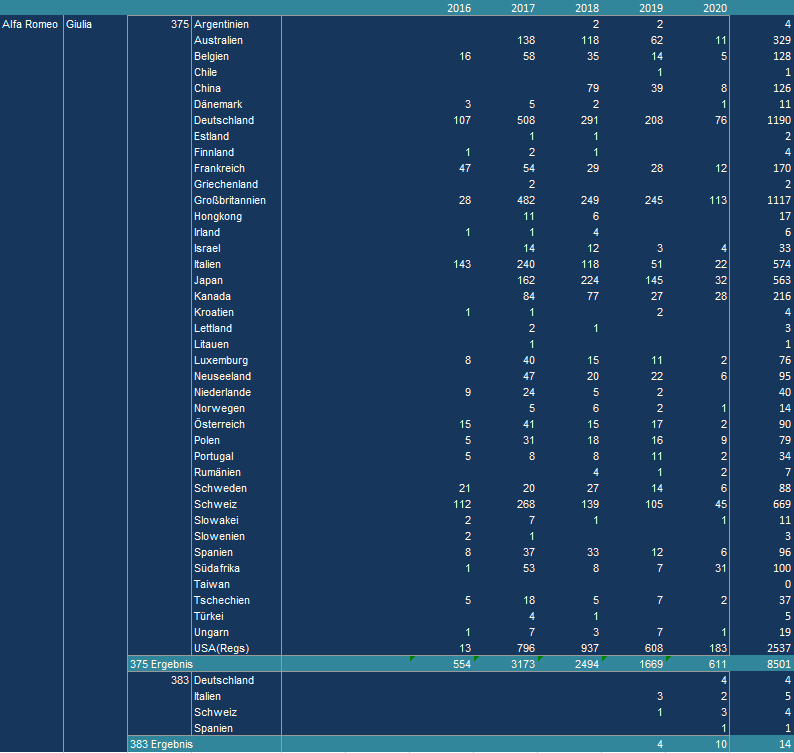Select the Argentinien row label
The height and width of the screenshot is (753, 794).
(222, 24)
